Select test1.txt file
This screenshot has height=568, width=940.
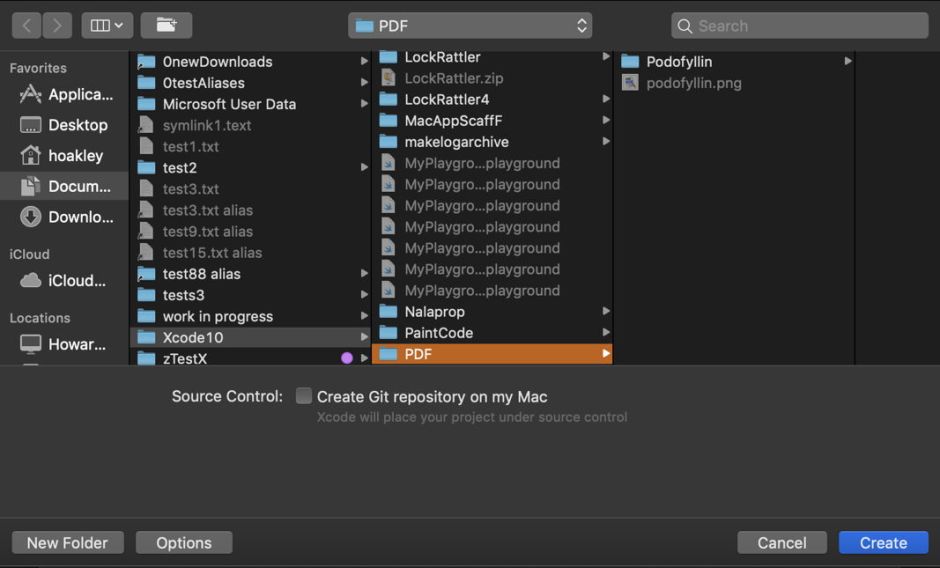point(251,146)
